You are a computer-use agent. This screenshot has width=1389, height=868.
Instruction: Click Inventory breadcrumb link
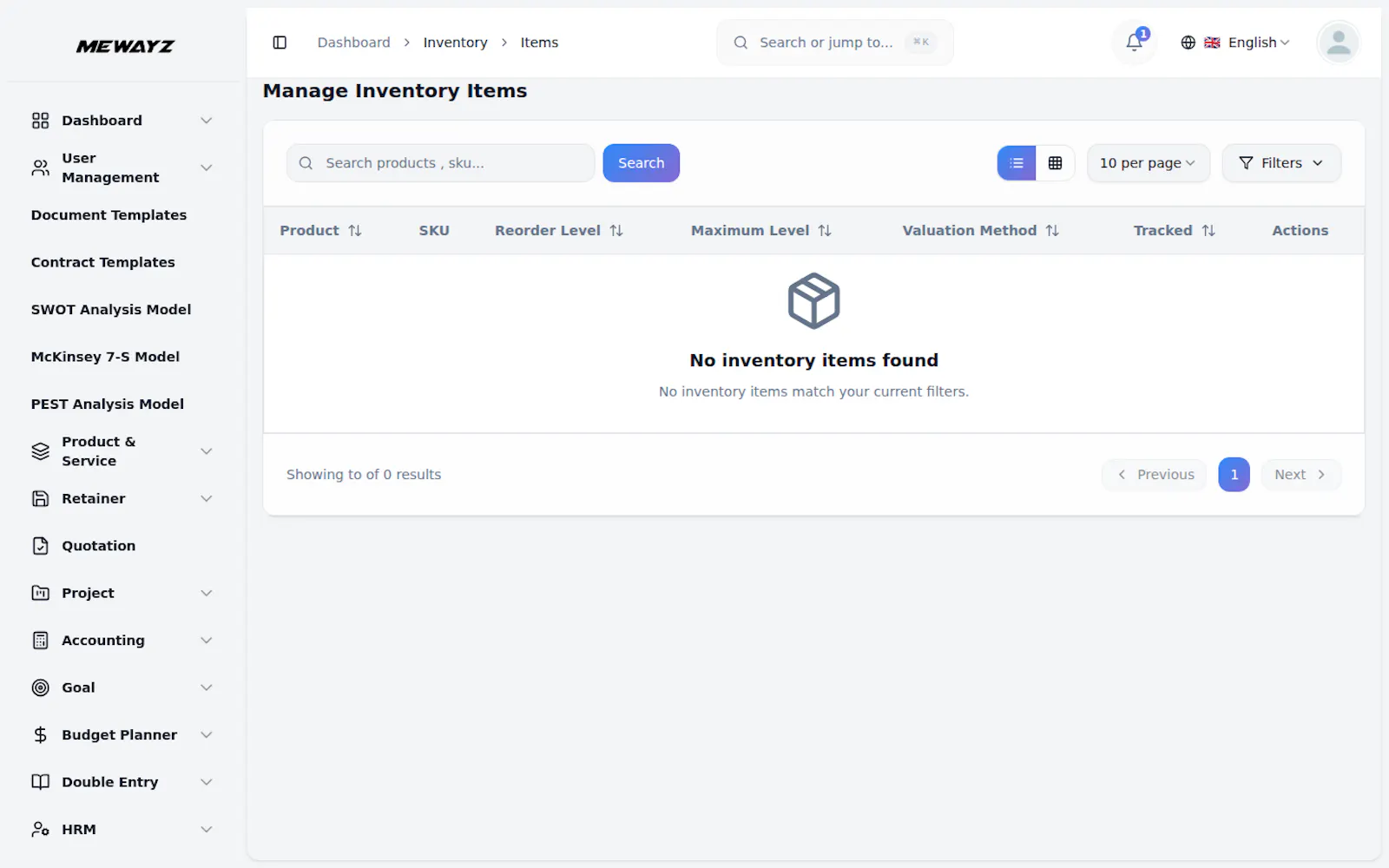[x=455, y=43]
